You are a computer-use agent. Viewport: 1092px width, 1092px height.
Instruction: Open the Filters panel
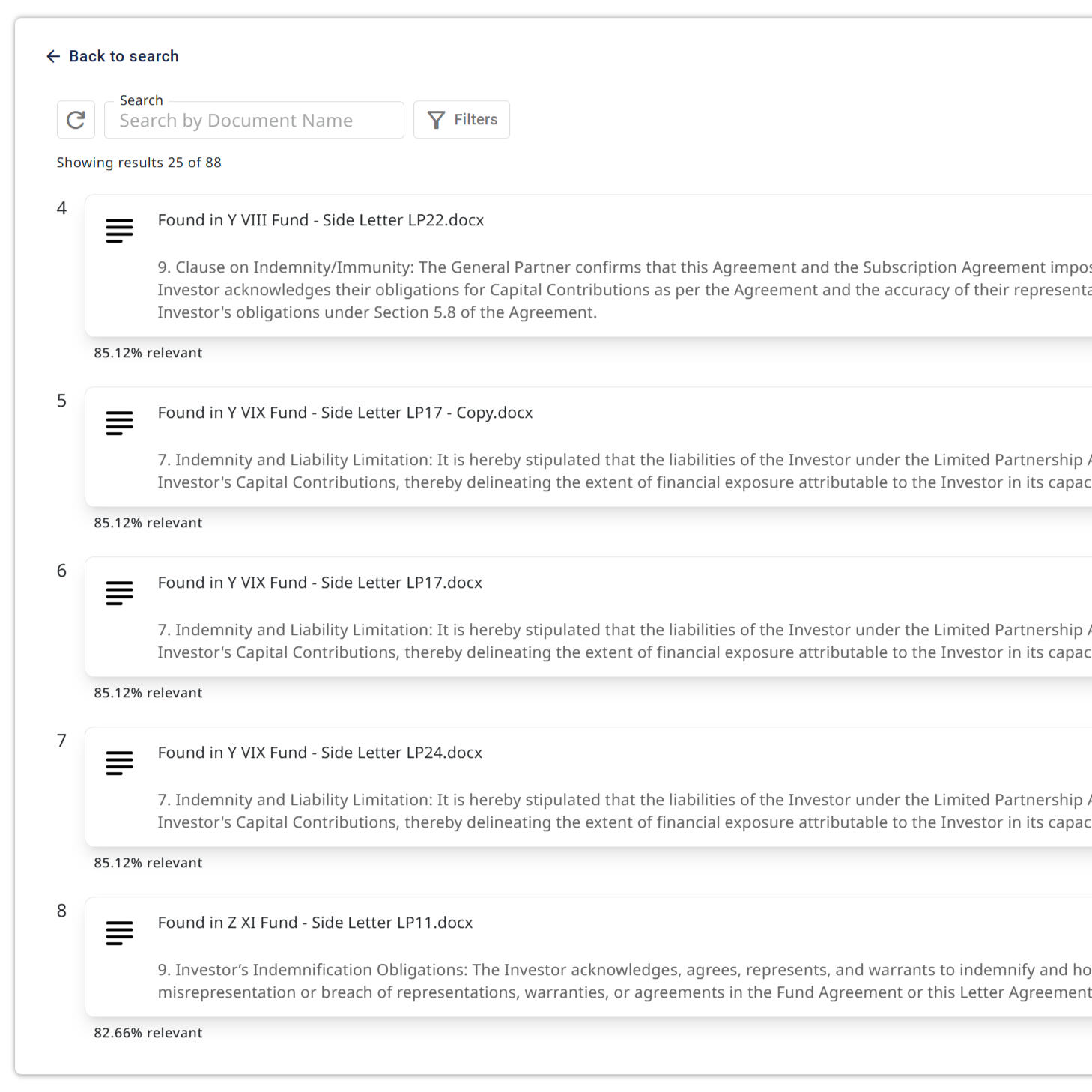(x=461, y=118)
